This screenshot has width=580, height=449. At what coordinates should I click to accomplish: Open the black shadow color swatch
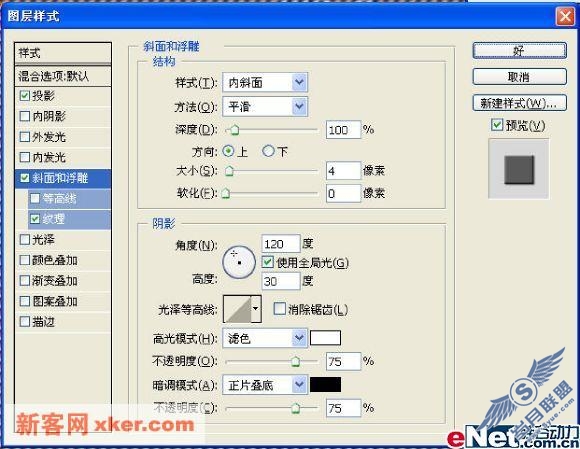(x=325, y=385)
